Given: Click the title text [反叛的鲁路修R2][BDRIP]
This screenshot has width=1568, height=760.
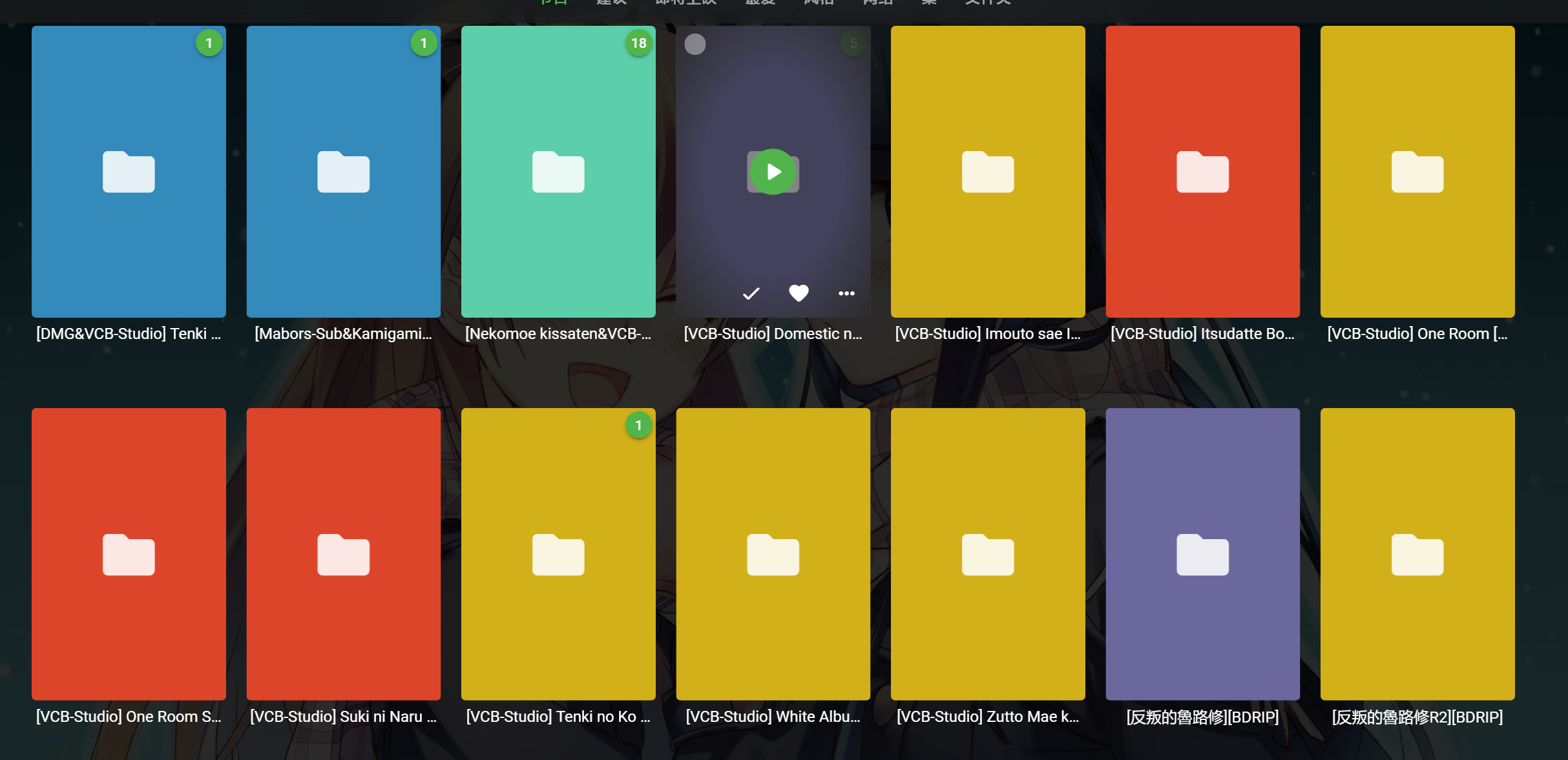Looking at the screenshot, I should (1417, 717).
